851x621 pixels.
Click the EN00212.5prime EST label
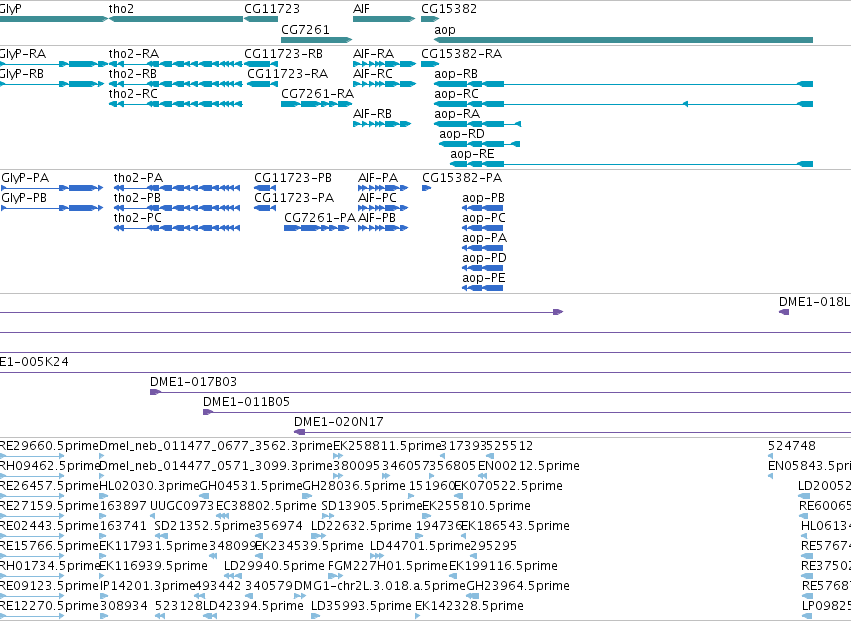[529, 466]
